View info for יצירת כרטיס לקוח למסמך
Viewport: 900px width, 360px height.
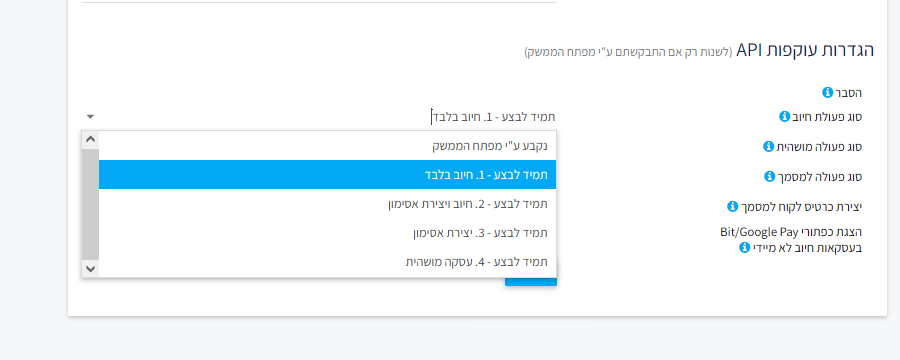732,206
